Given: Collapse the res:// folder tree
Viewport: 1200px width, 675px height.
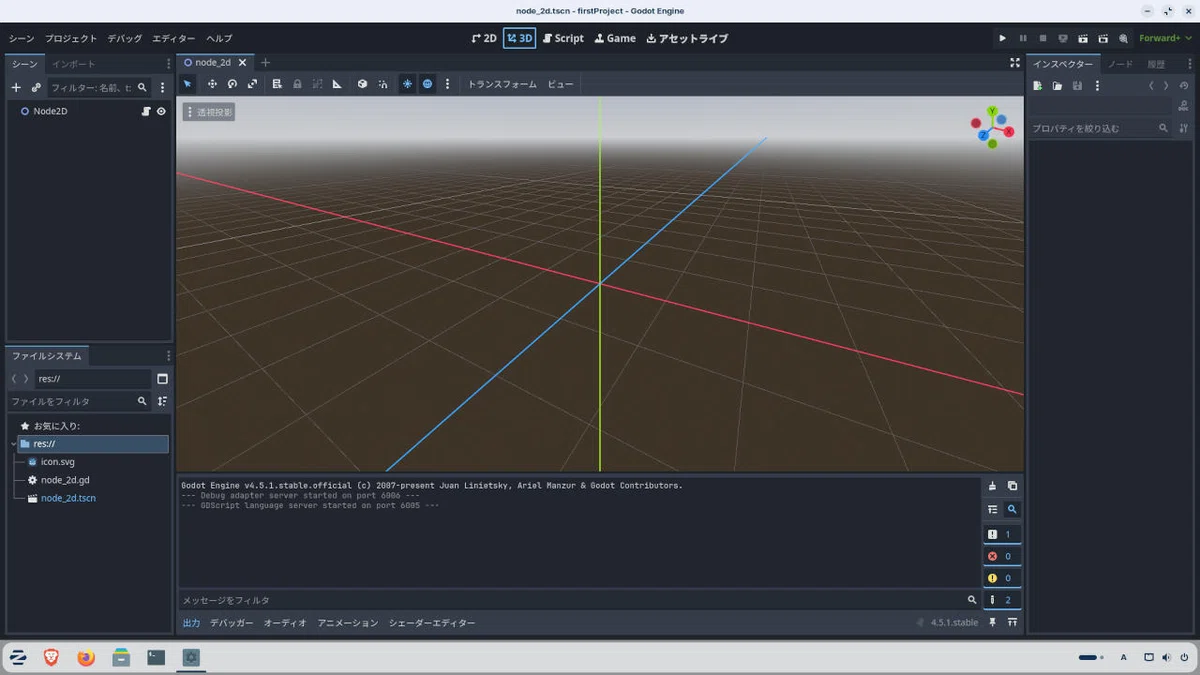Looking at the screenshot, I should pos(14,444).
